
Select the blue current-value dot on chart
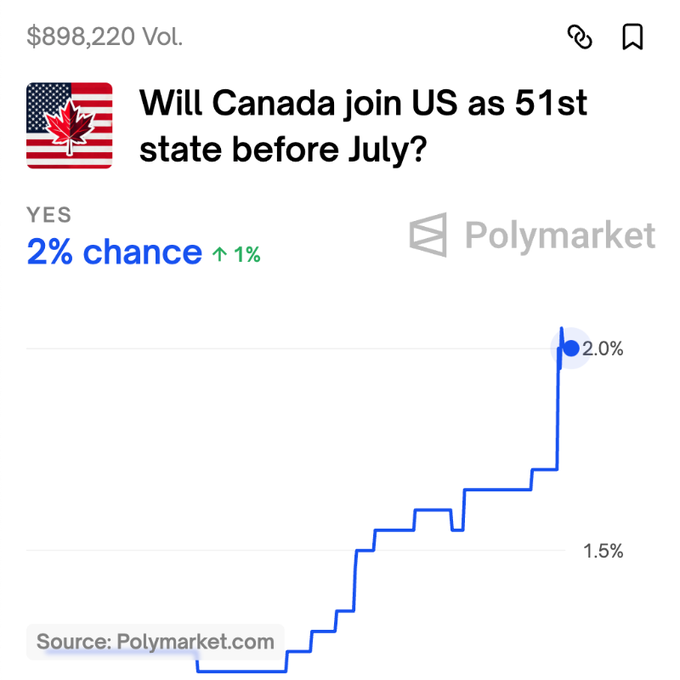coord(571,348)
